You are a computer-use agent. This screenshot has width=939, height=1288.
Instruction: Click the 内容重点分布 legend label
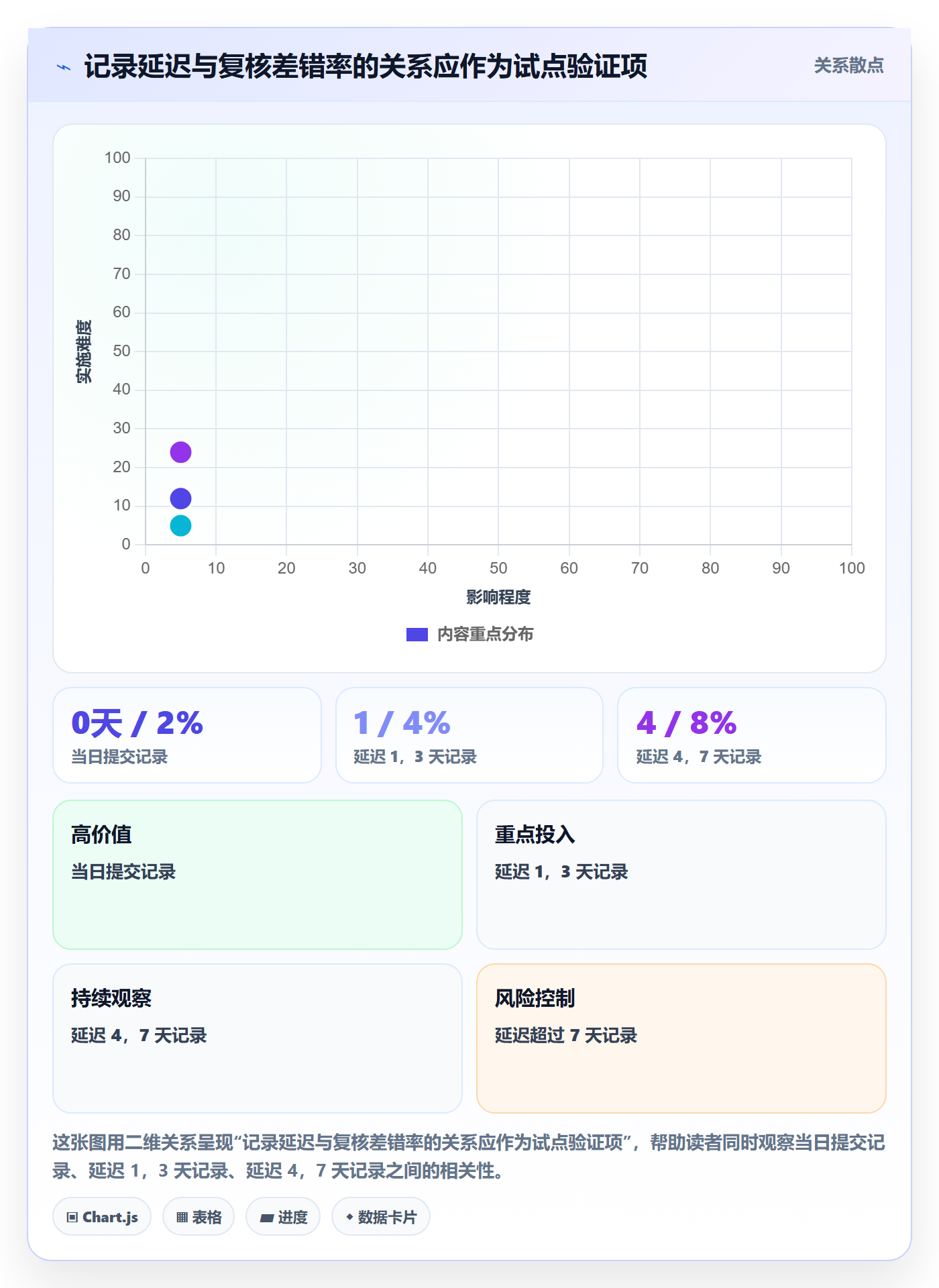(486, 635)
